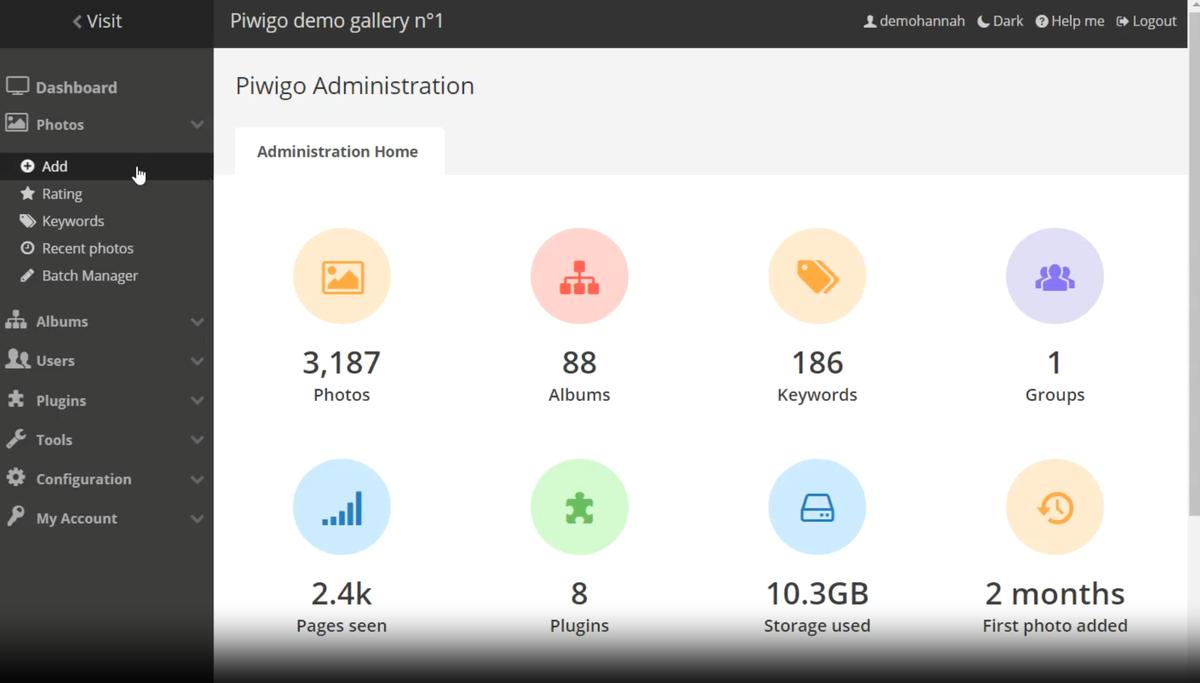Click the Piwigo demo gallery n°1 title
This screenshot has height=683, width=1200.
[x=337, y=21]
